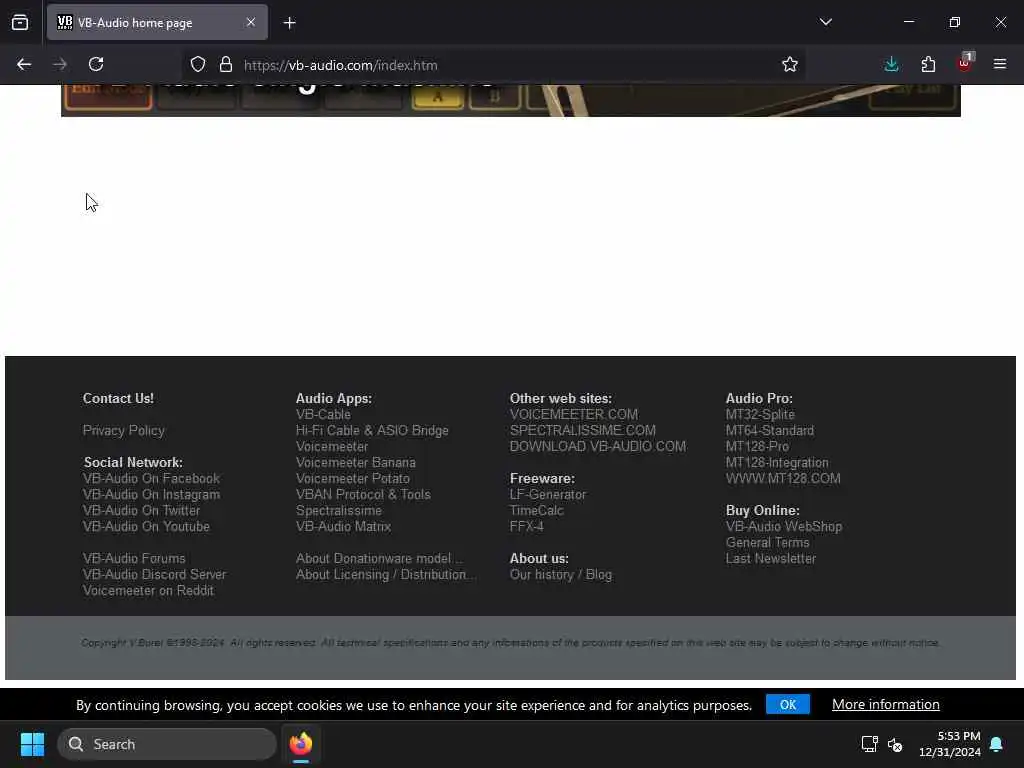Open Hi-Fi Cable & ASIO Bridge link

(x=372, y=430)
